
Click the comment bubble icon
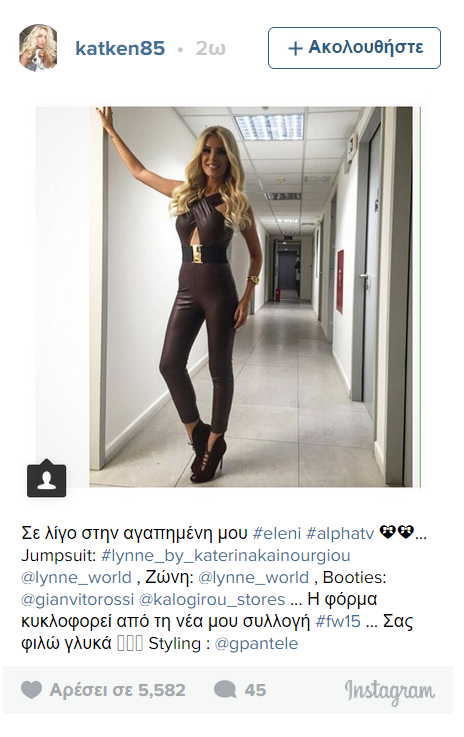tap(225, 690)
